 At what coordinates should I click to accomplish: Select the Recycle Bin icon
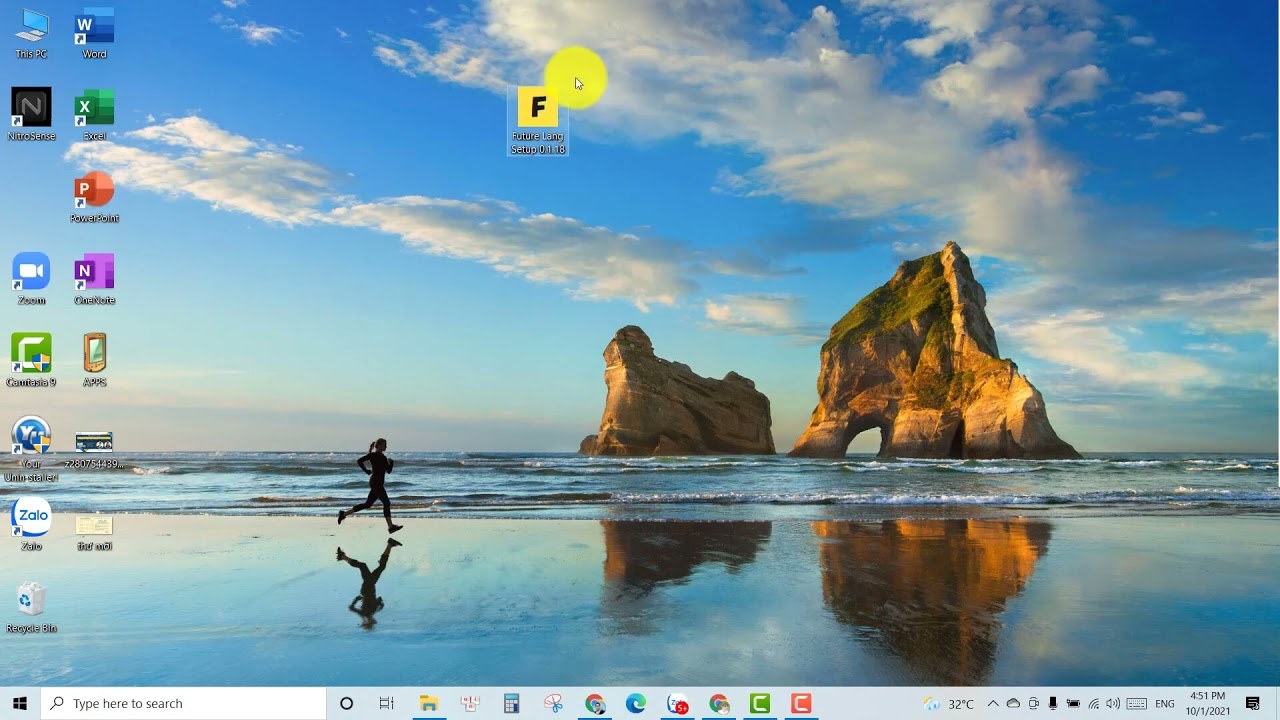pos(31,608)
